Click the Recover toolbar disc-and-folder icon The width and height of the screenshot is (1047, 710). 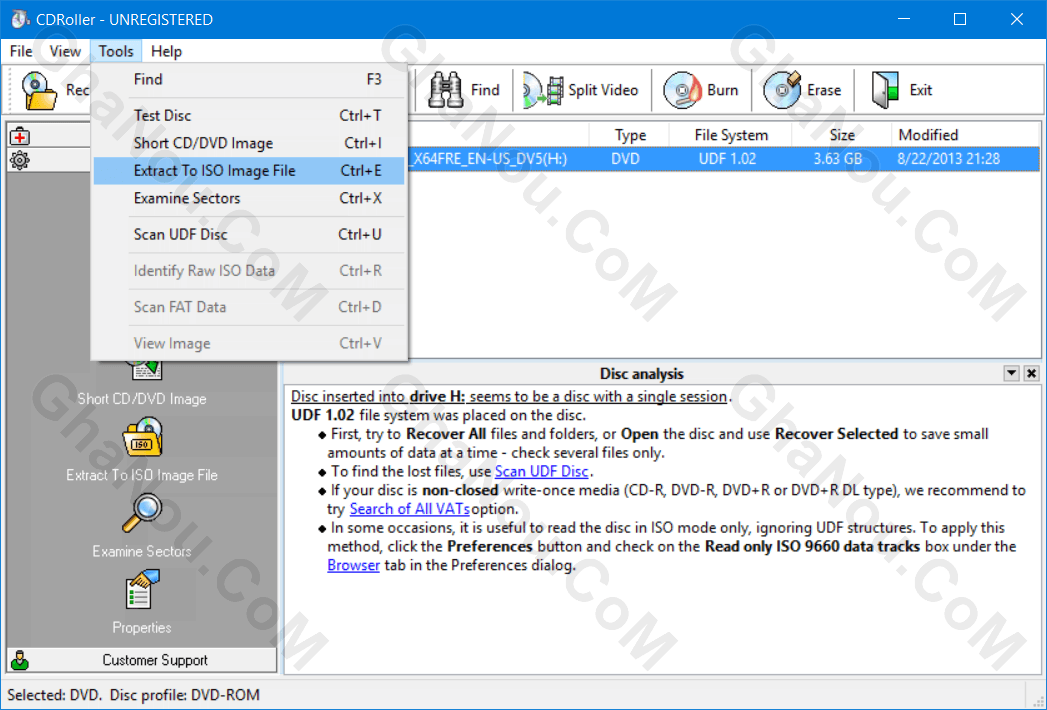39,90
